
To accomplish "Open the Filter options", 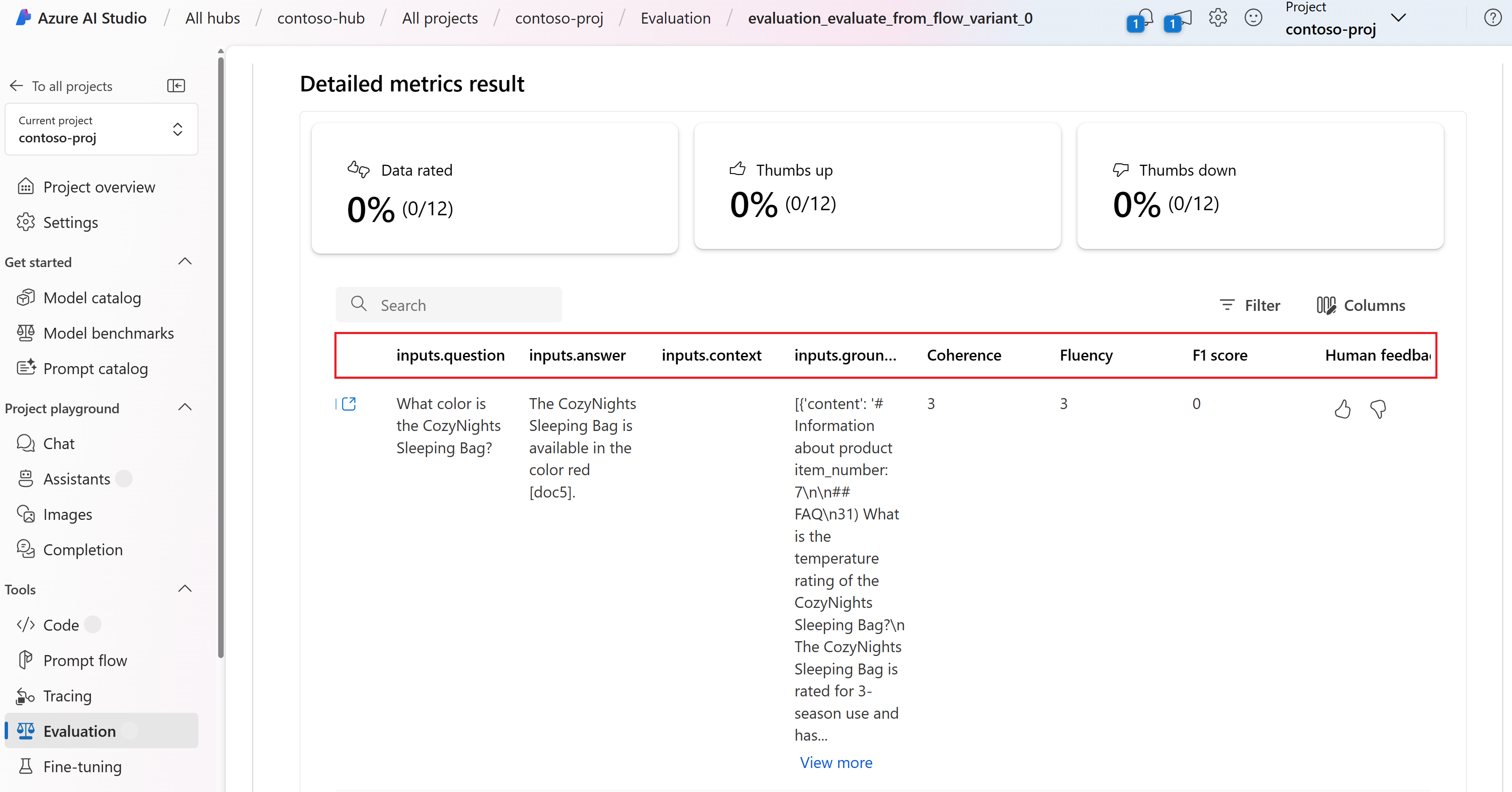I will [x=1250, y=305].
